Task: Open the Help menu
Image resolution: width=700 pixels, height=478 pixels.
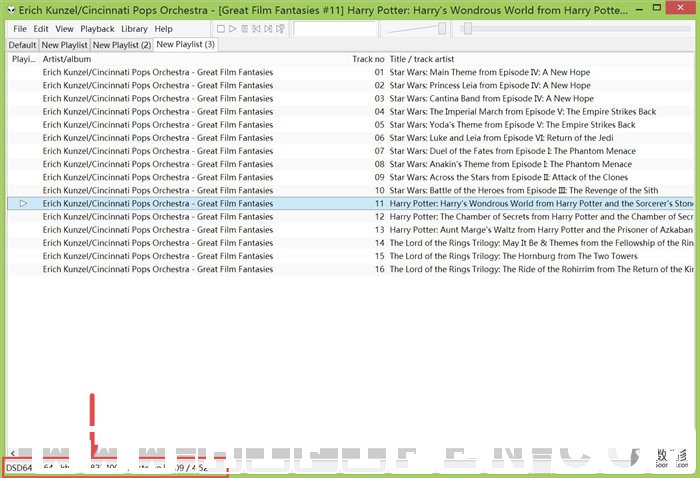Action: pos(163,29)
